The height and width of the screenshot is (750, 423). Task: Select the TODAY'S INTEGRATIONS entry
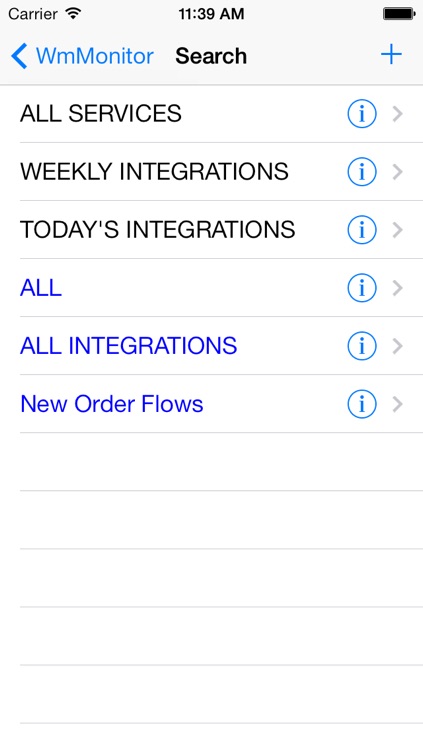point(212,230)
